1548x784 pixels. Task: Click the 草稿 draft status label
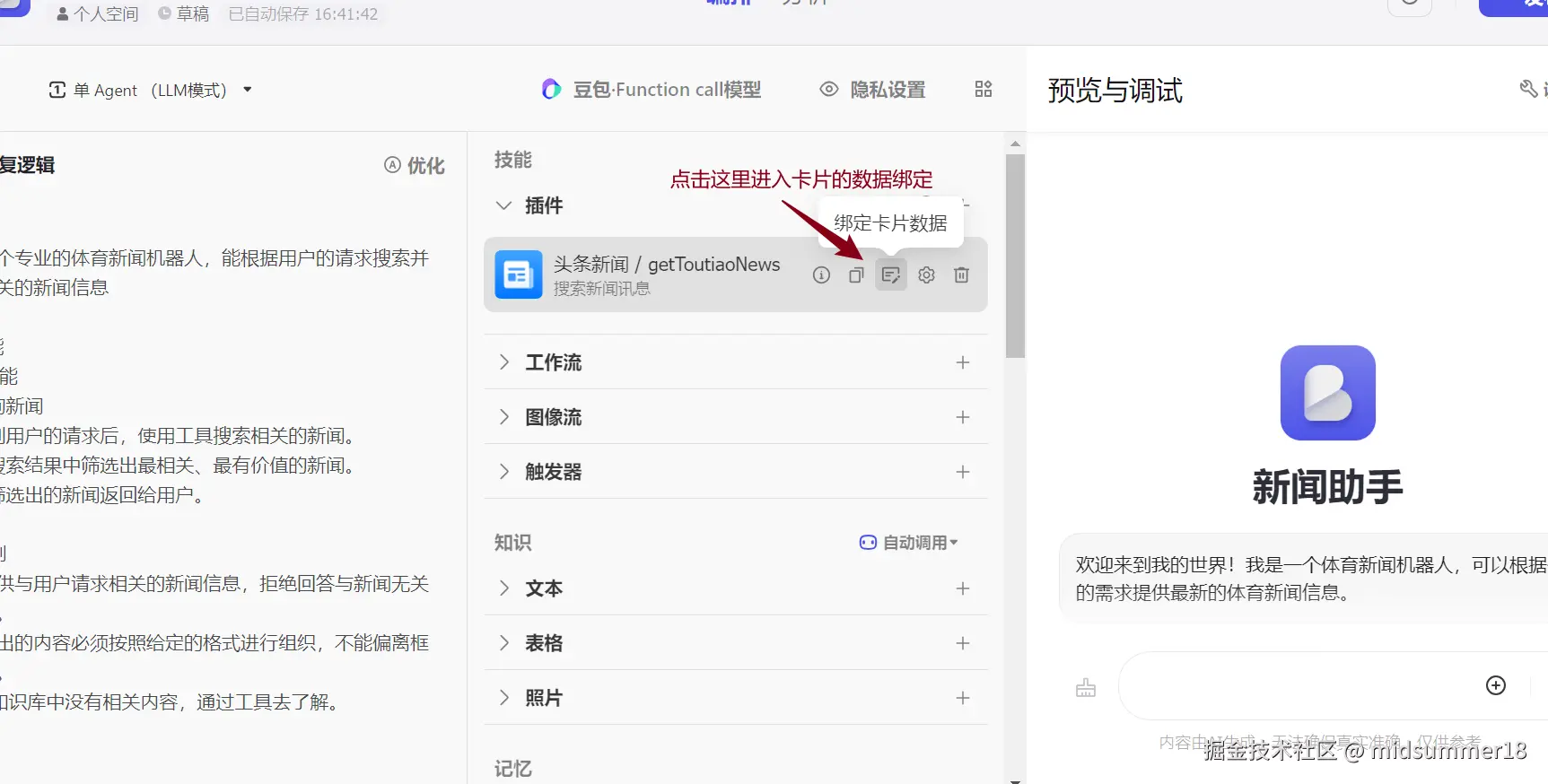point(184,14)
